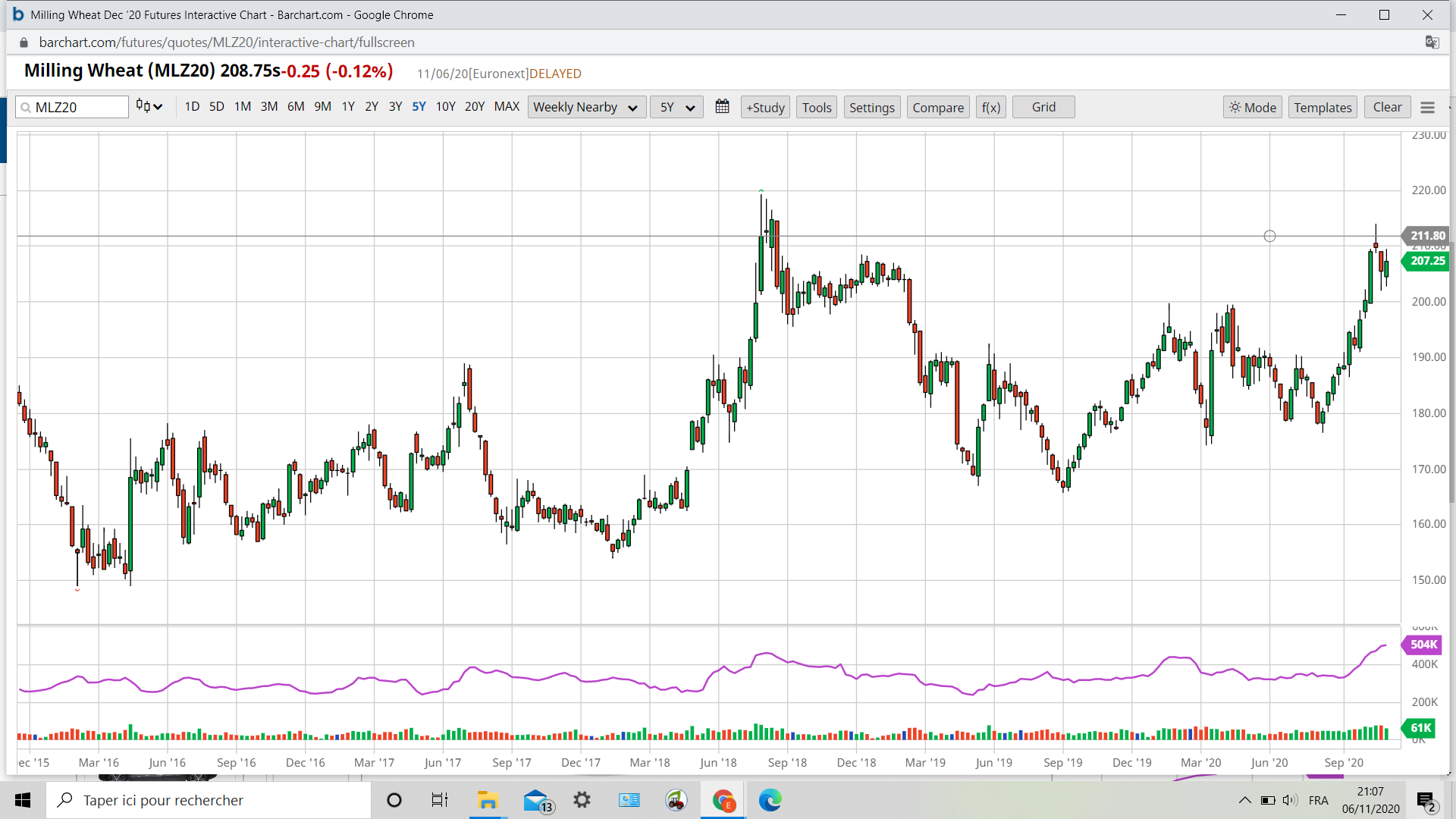The width and height of the screenshot is (1456, 819).
Task: Select the 1Y time range
Action: (x=348, y=107)
